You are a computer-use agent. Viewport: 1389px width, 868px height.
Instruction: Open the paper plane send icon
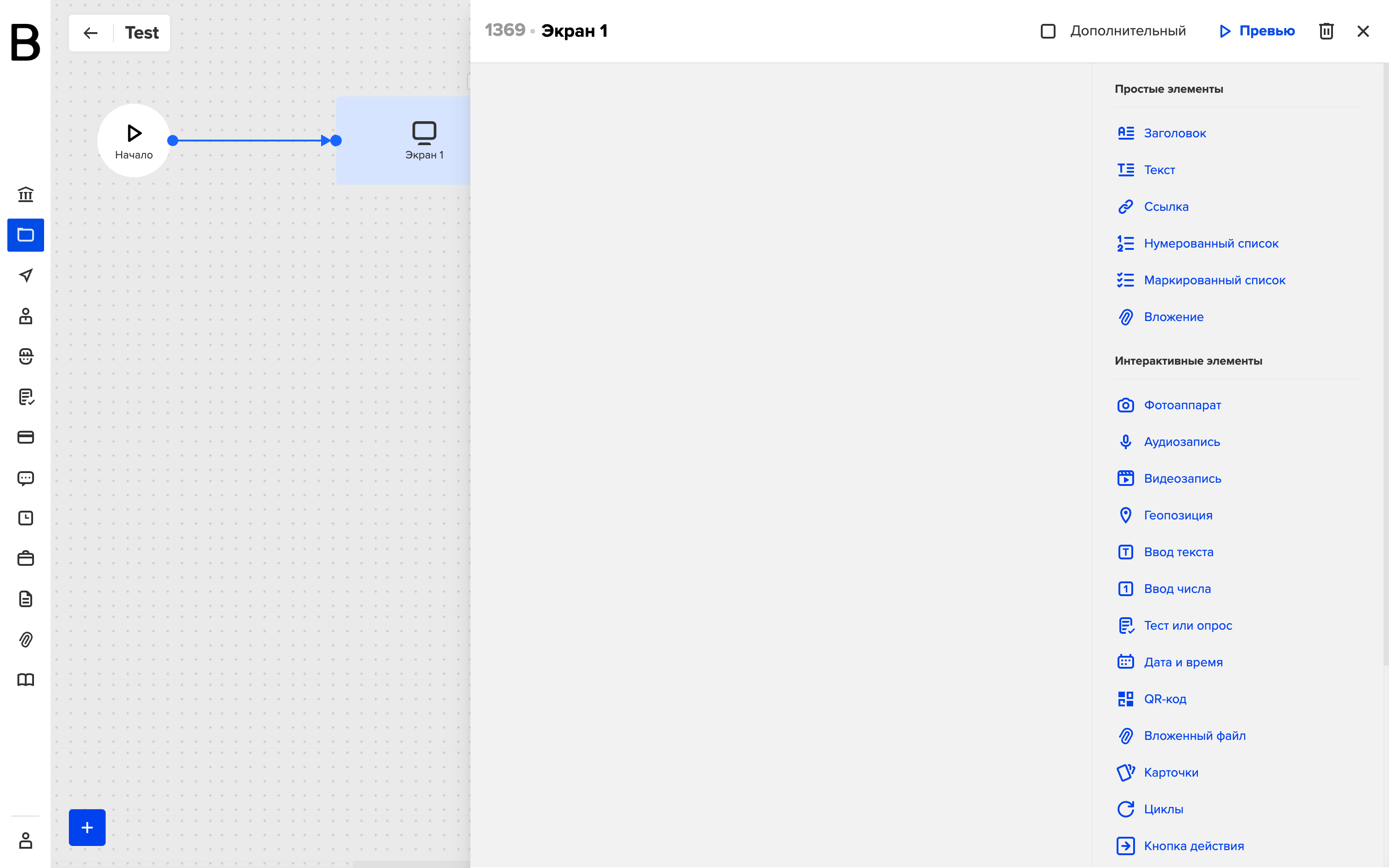25,276
